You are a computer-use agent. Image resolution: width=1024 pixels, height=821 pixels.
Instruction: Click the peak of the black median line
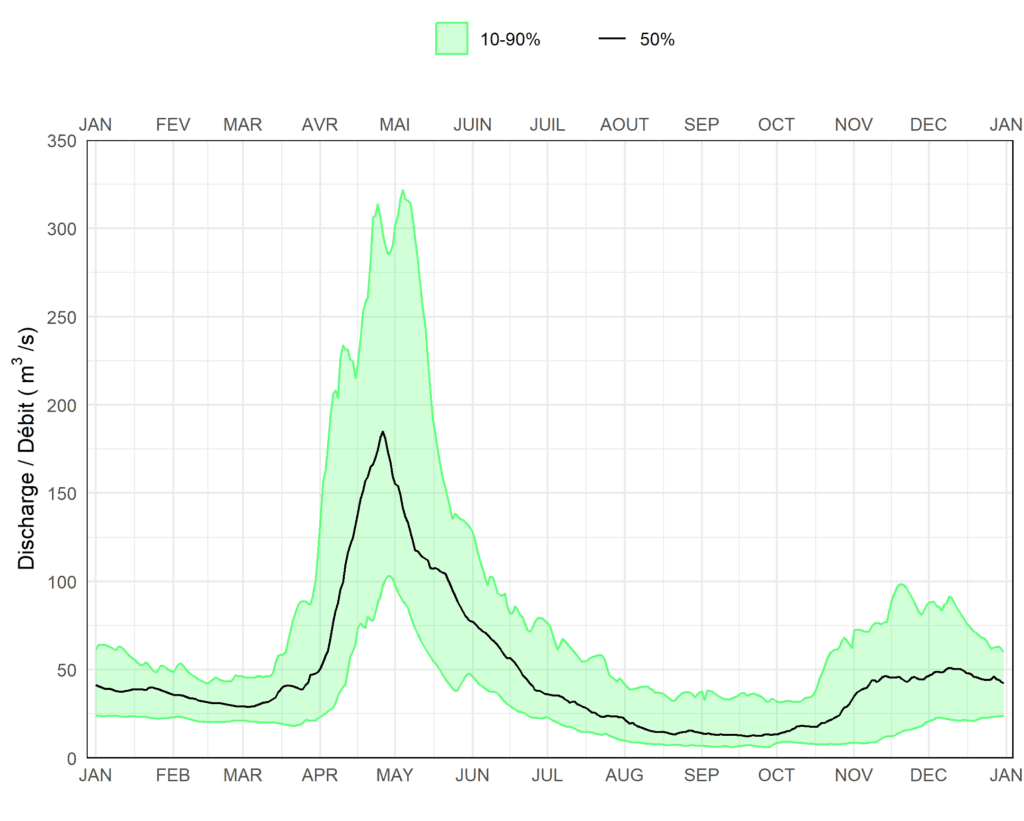click(382, 432)
